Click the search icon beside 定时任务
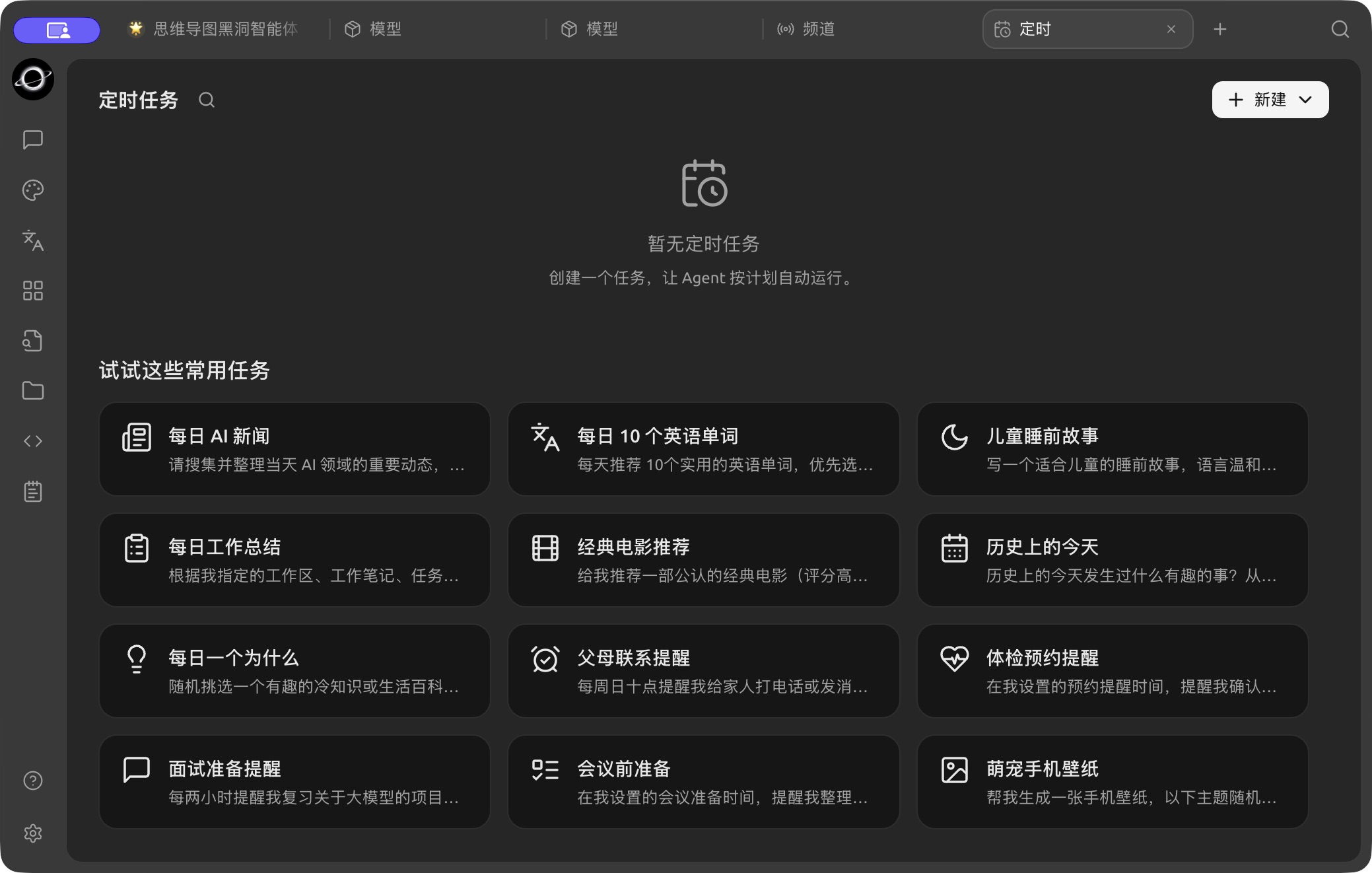This screenshot has width=1372, height=873. (x=207, y=100)
